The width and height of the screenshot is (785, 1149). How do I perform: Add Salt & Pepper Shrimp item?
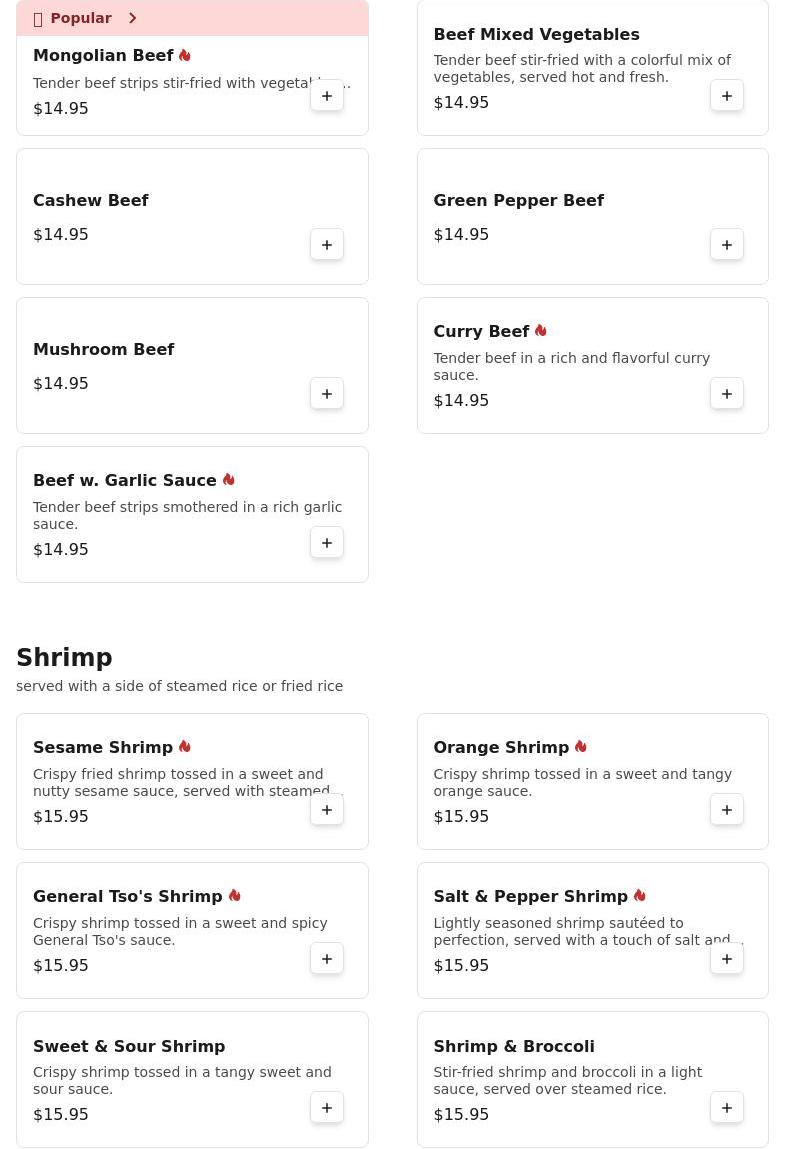[x=727, y=959]
